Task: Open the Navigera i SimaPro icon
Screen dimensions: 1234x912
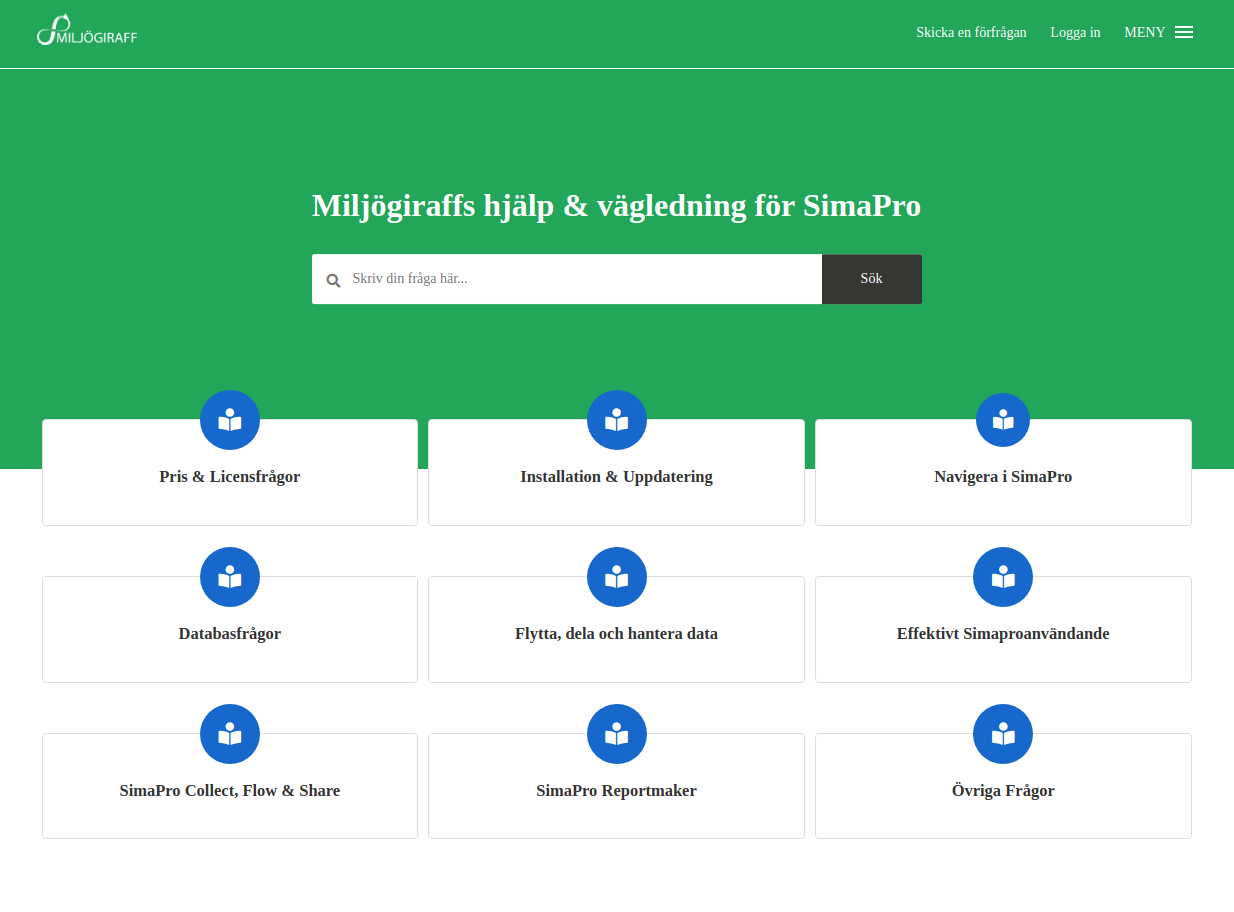Action: pos(1003,419)
